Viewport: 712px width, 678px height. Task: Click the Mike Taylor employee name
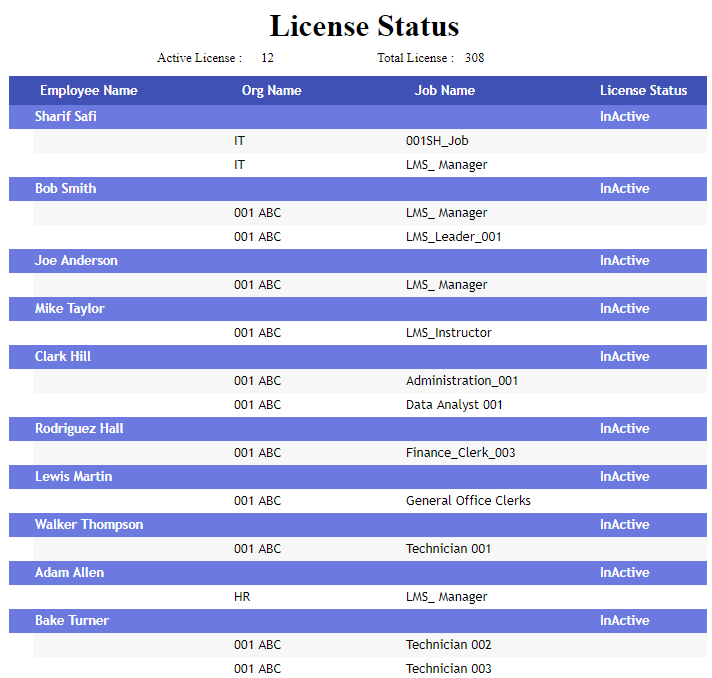pos(69,309)
